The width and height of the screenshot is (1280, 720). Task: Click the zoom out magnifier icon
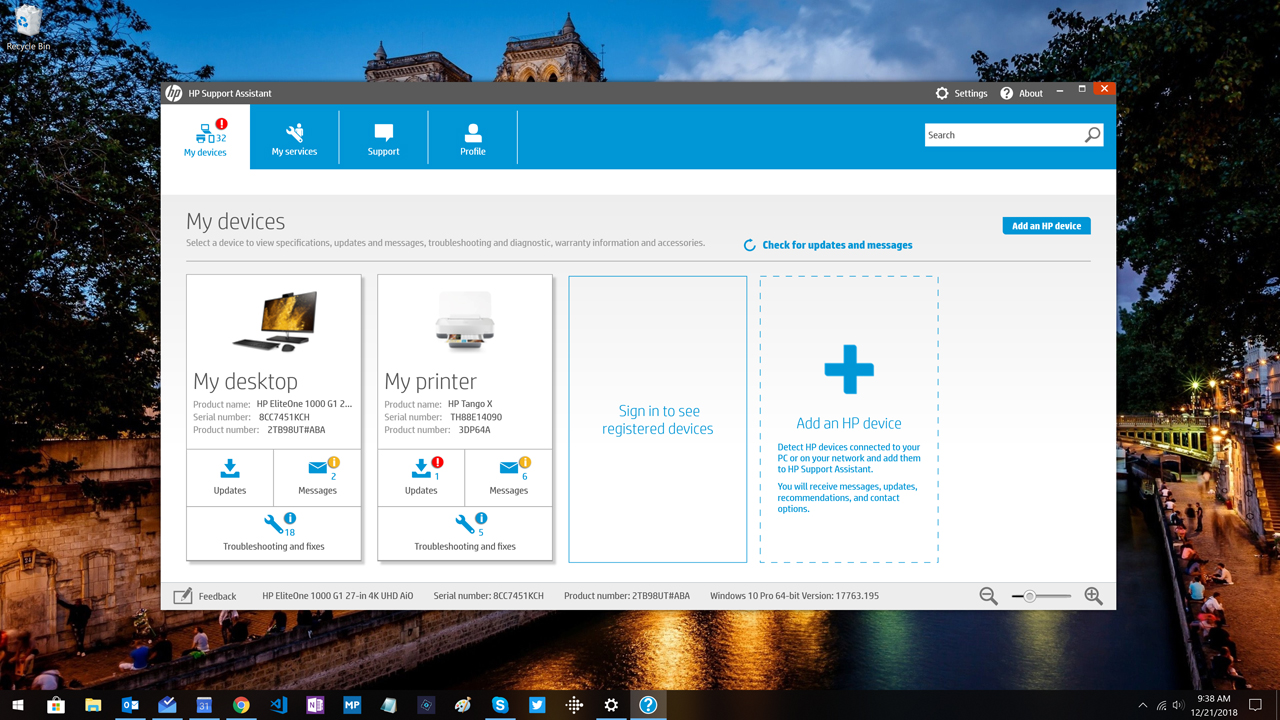coord(988,596)
